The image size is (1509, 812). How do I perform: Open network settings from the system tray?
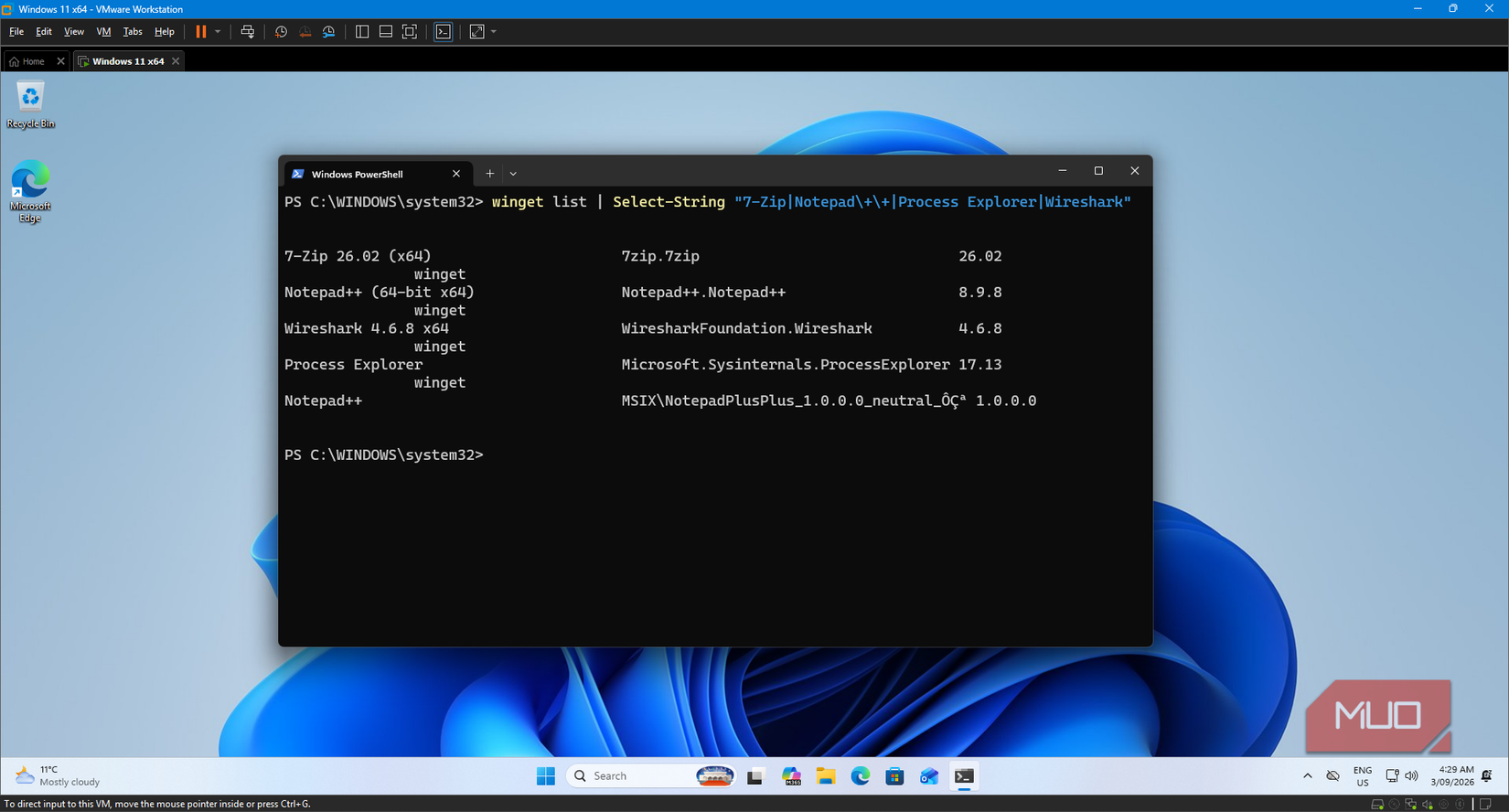click(x=1392, y=776)
